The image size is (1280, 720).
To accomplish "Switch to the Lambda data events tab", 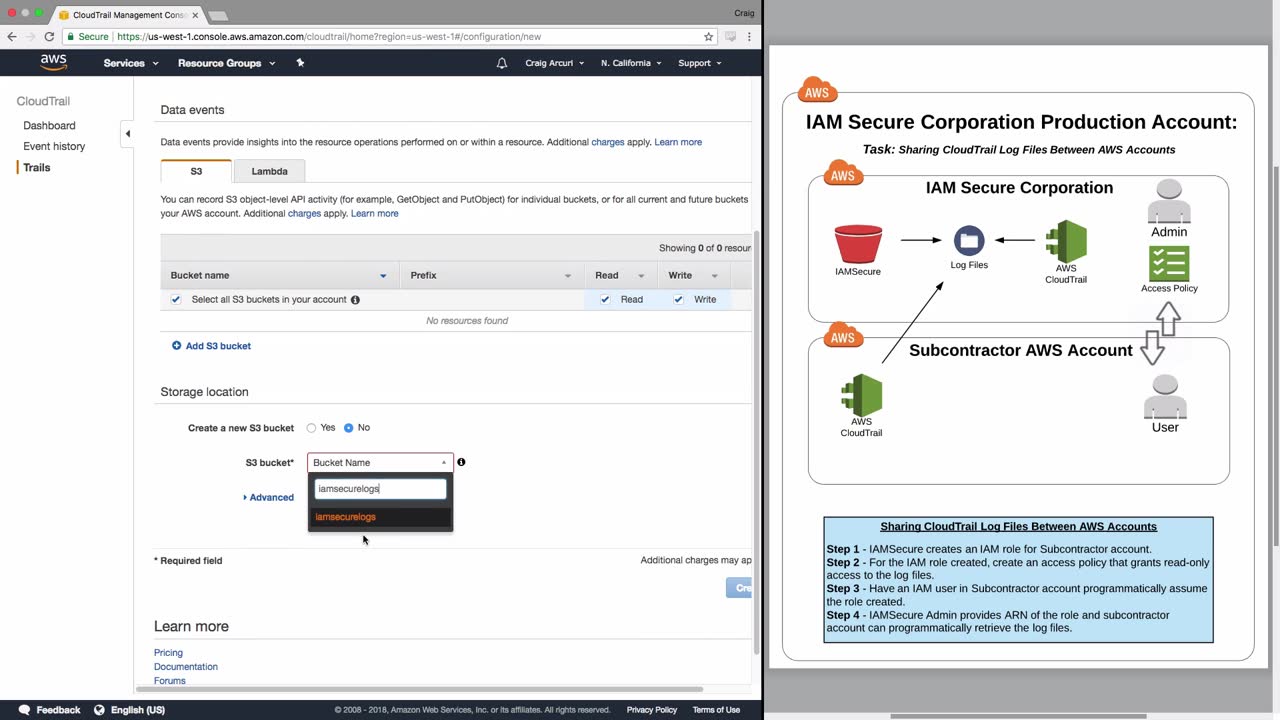I will (x=269, y=172).
